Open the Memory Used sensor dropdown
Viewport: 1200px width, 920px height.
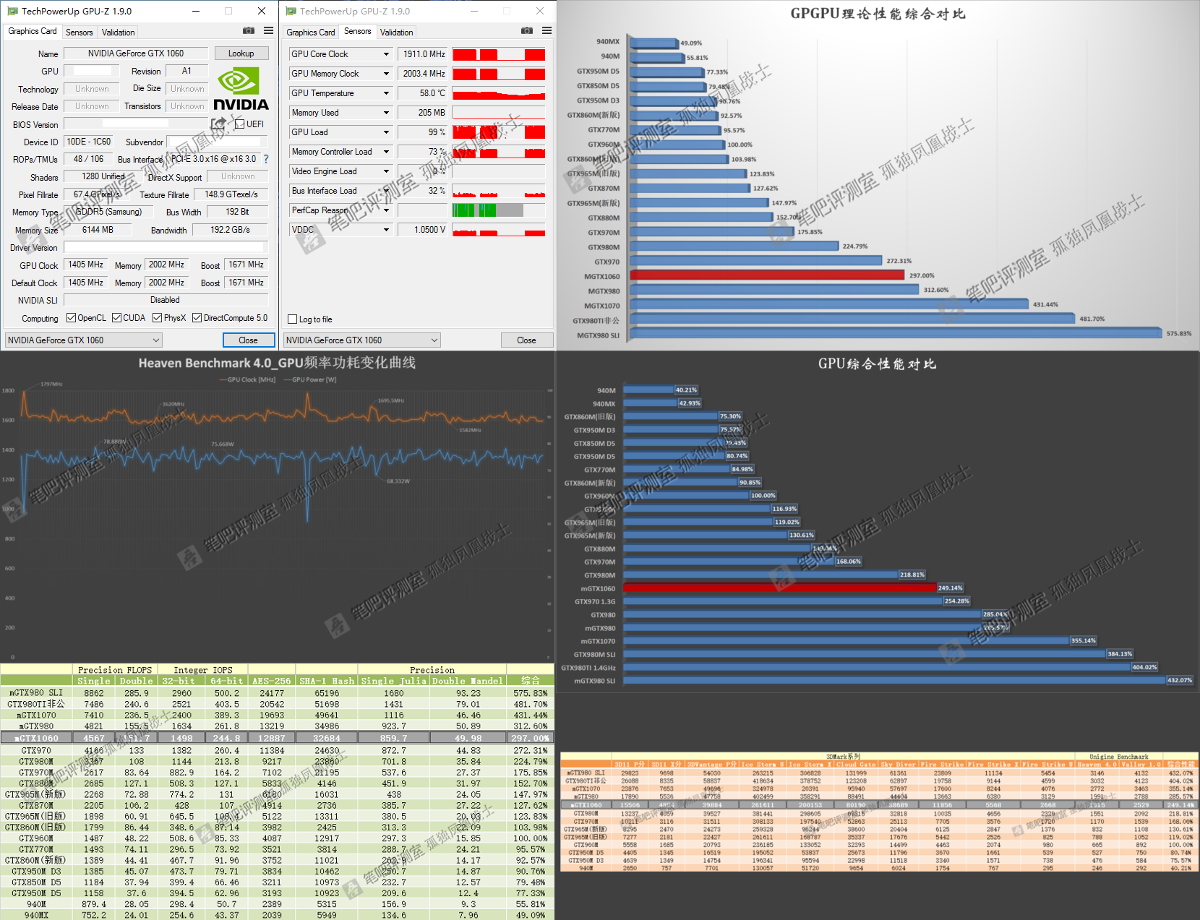[x=386, y=112]
